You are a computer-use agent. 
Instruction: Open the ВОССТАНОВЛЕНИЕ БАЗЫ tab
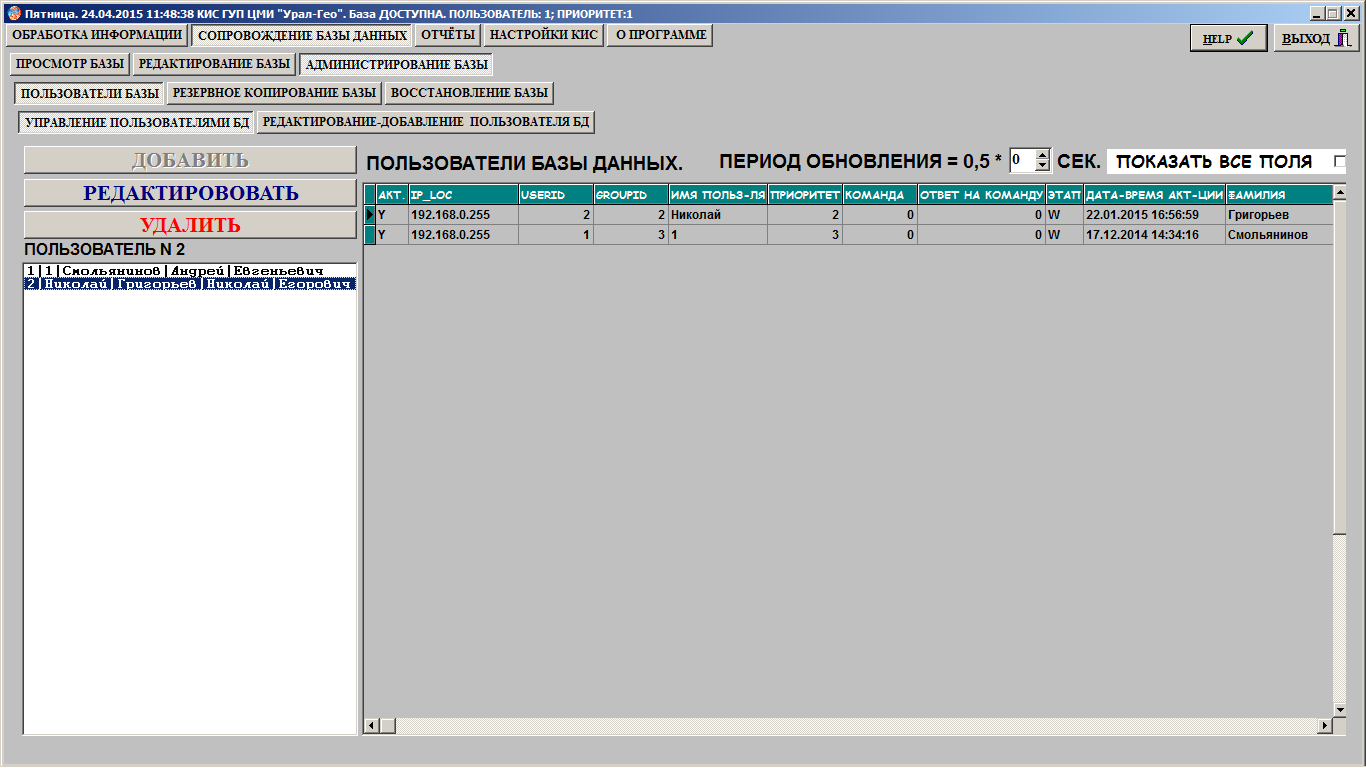[469, 93]
